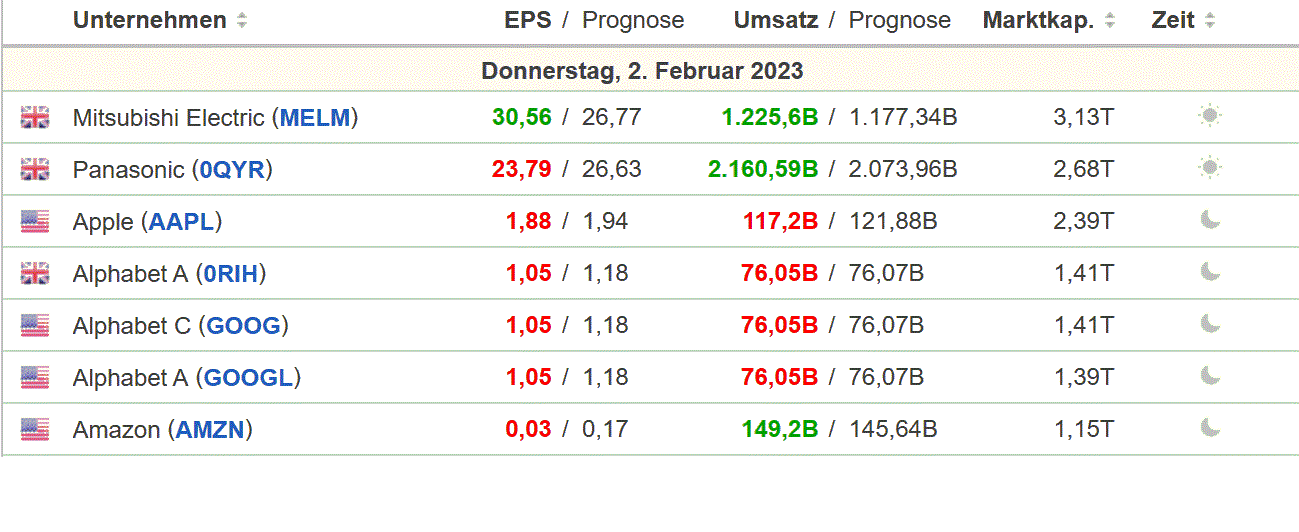Open the AMZN ticker link
The image size is (1299, 532).
[210, 430]
